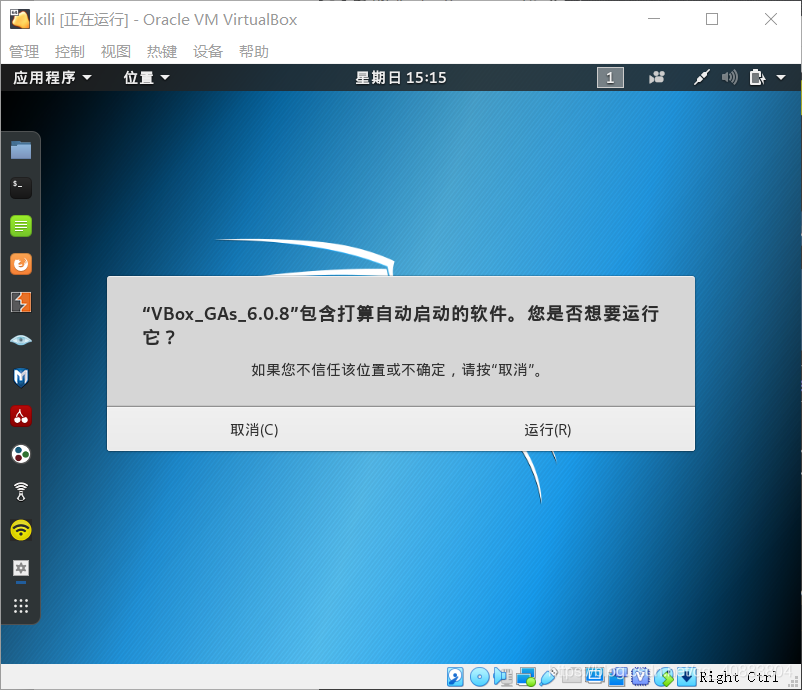
Task: Show all applications grid
Action: tap(21, 606)
